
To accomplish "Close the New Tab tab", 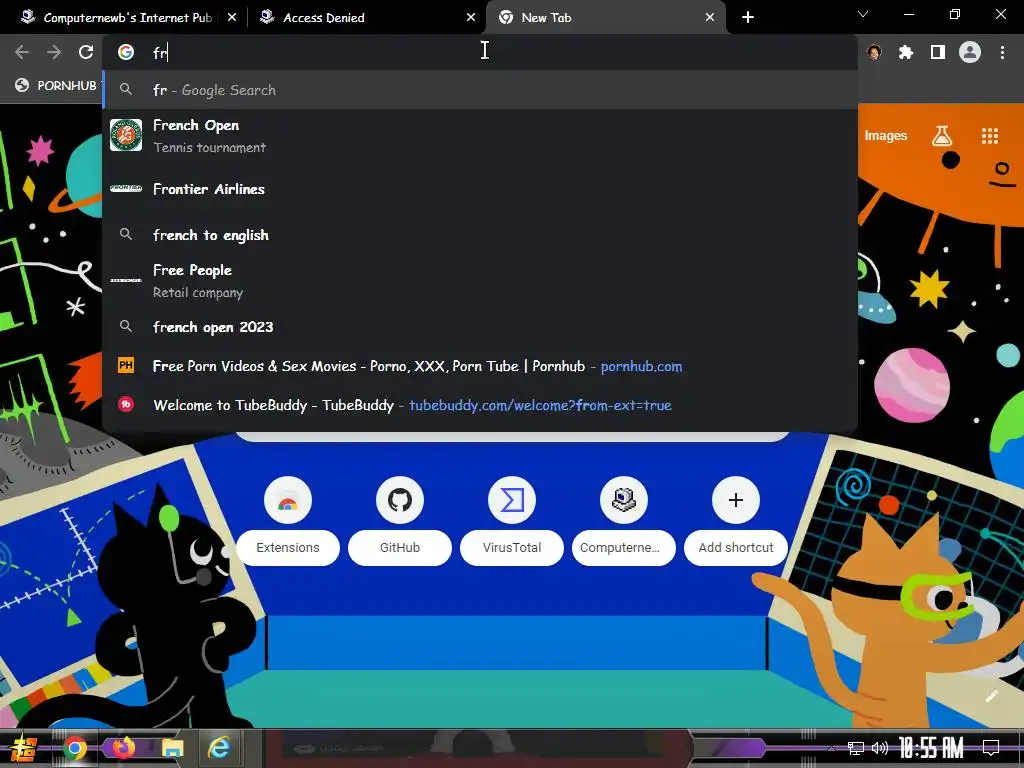I will (710, 18).
